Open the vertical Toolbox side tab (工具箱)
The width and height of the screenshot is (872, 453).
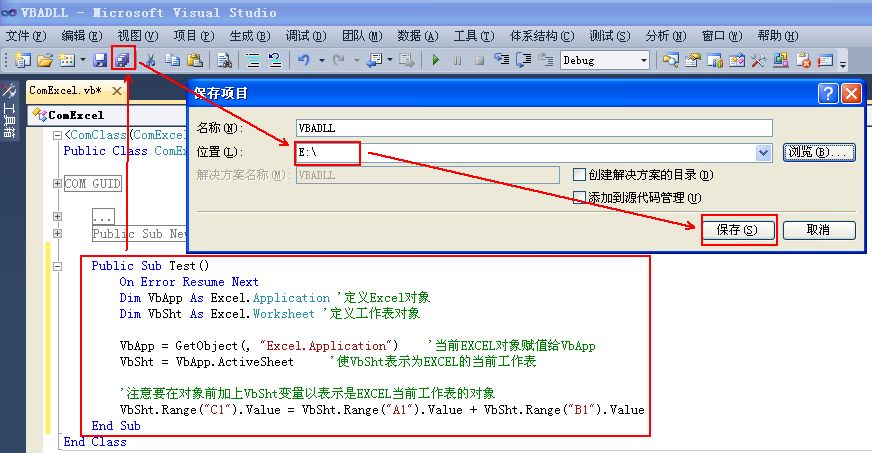pos(9,110)
